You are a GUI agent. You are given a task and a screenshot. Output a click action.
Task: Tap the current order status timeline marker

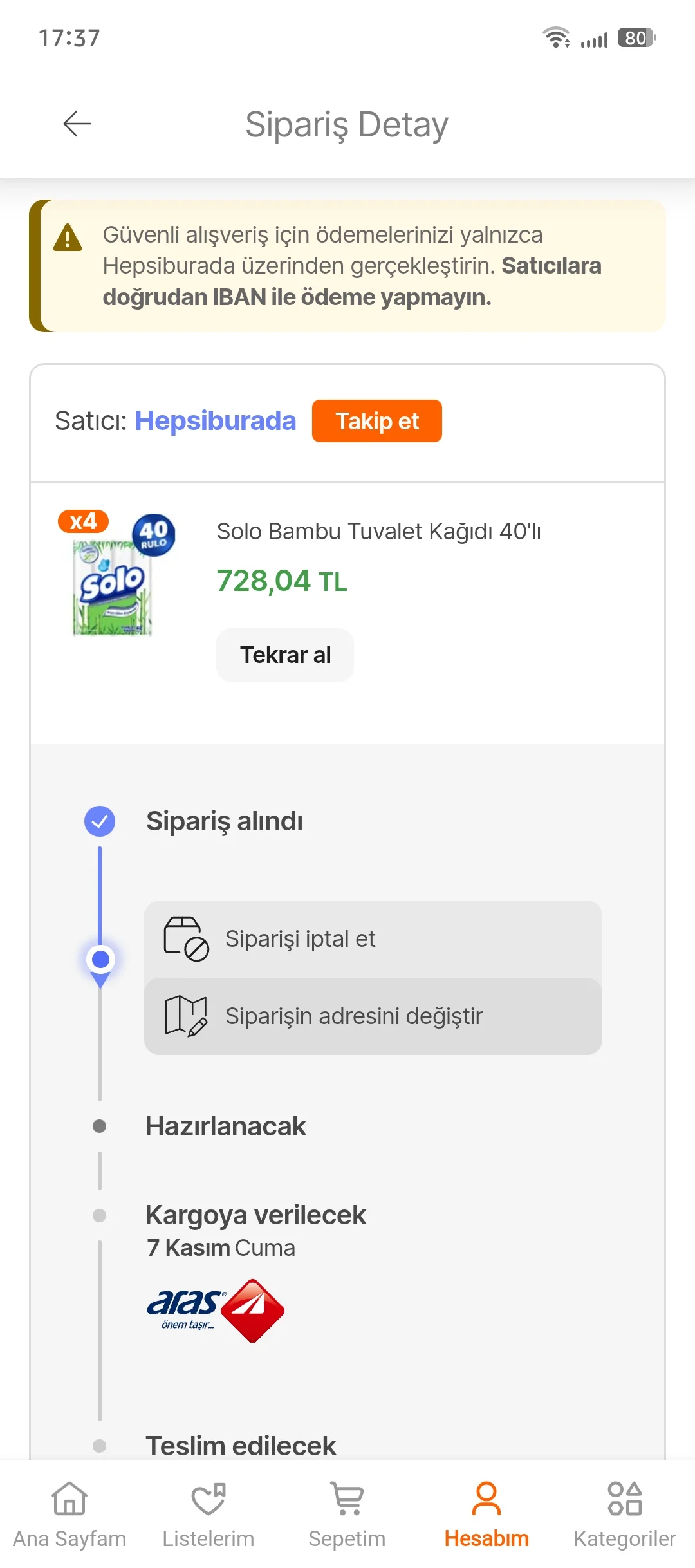pos(100,960)
